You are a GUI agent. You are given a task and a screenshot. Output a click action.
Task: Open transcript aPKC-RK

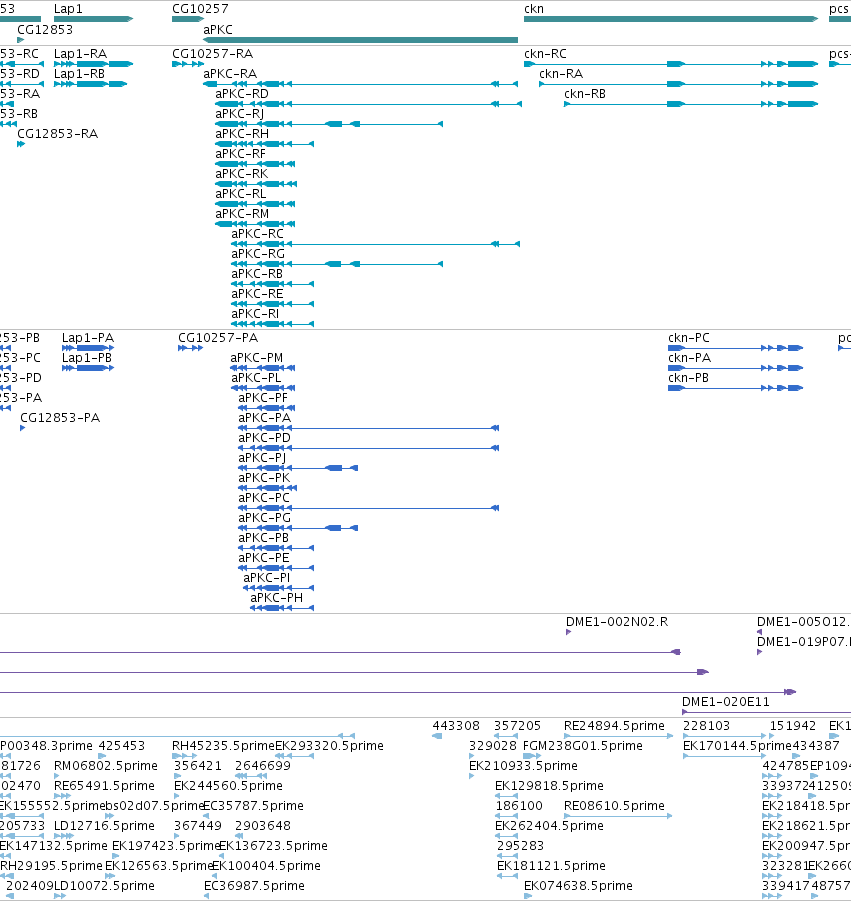click(x=242, y=174)
